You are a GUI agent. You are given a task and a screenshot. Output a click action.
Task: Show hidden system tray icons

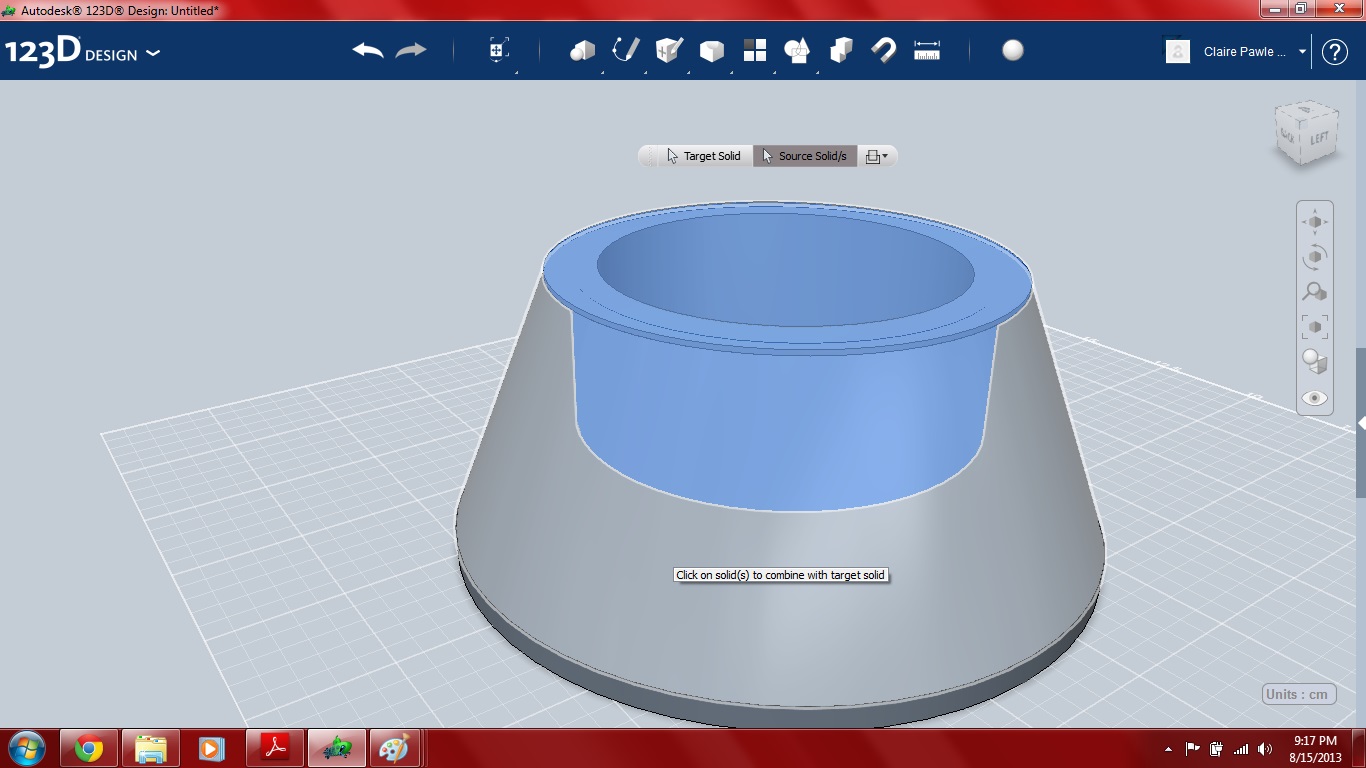(x=1168, y=749)
